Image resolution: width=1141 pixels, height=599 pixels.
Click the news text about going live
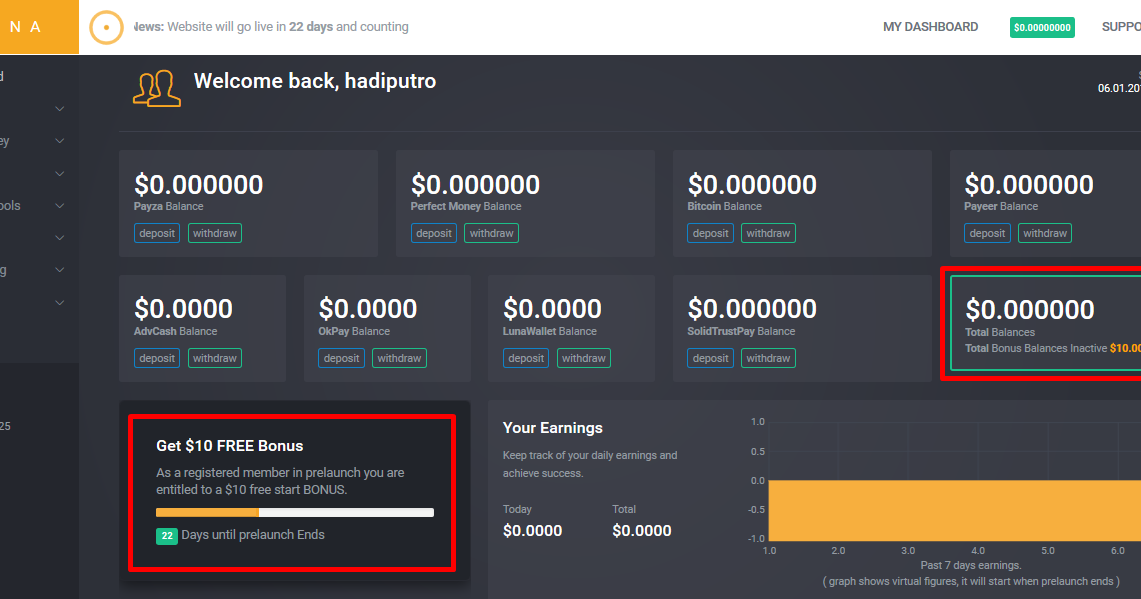[x=271, y=27]
